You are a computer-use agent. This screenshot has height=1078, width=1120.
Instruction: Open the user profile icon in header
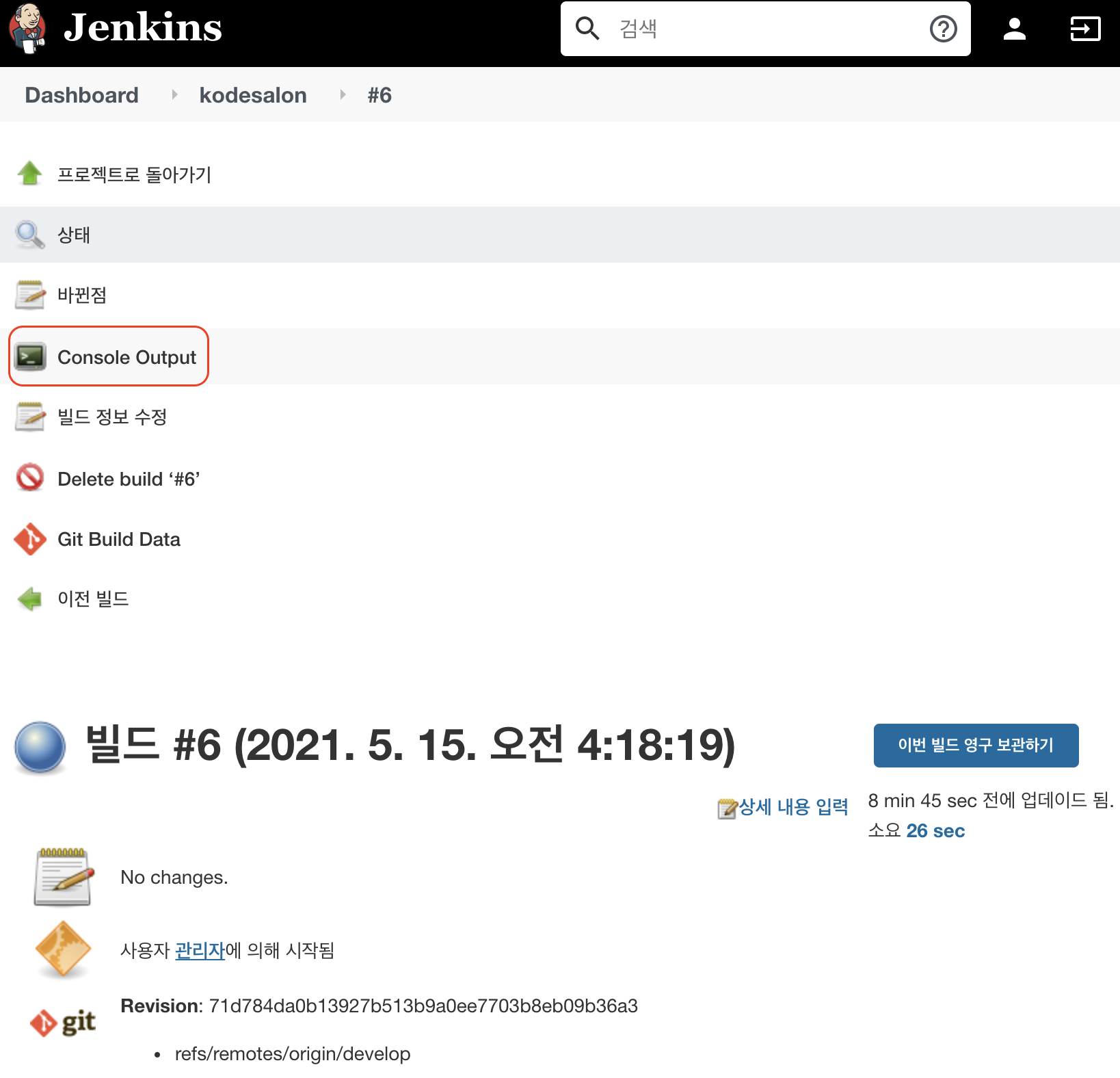pyautogui.click(x=1015, y=29)
